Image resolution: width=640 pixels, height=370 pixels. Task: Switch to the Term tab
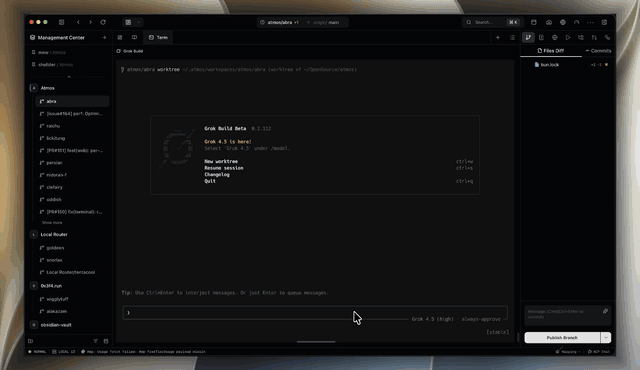tap(158, 38)
